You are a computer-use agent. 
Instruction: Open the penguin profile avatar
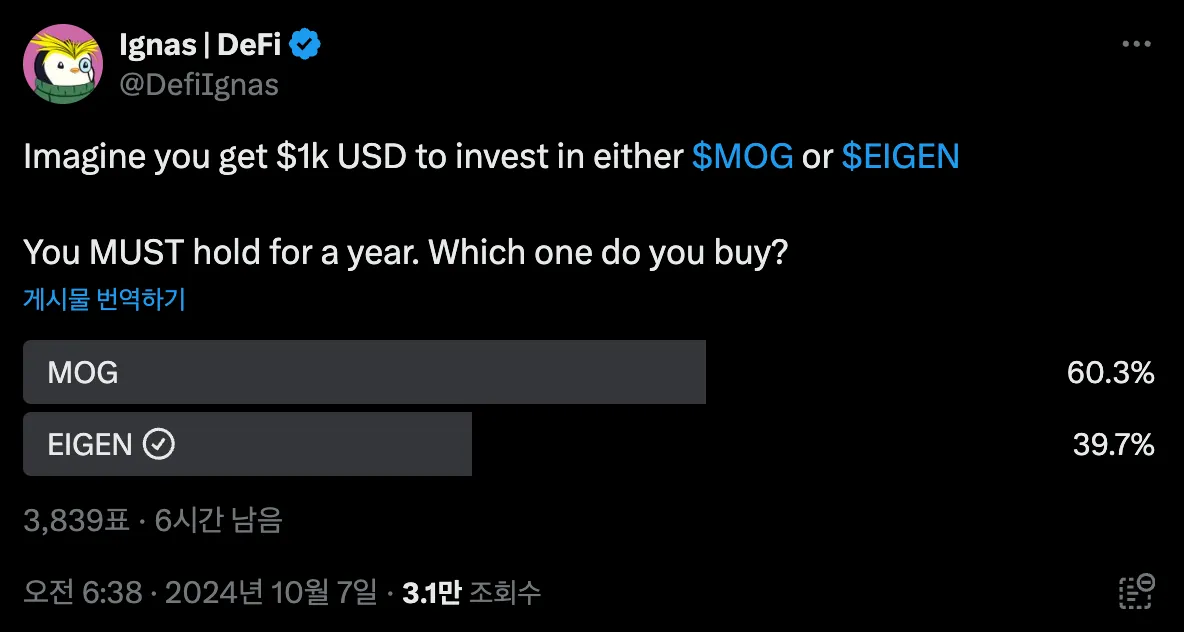coord(62,64)
